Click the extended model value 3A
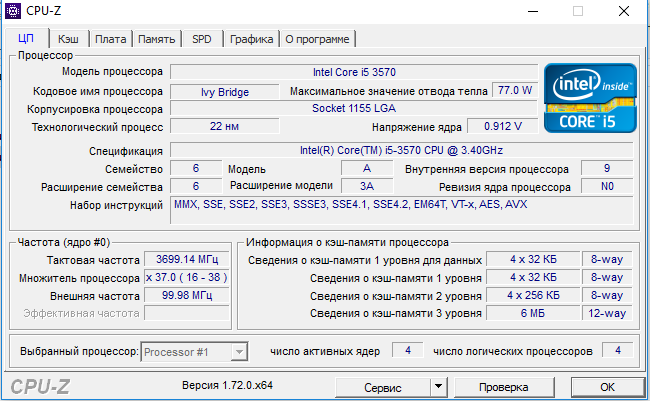 pos(367,186)
